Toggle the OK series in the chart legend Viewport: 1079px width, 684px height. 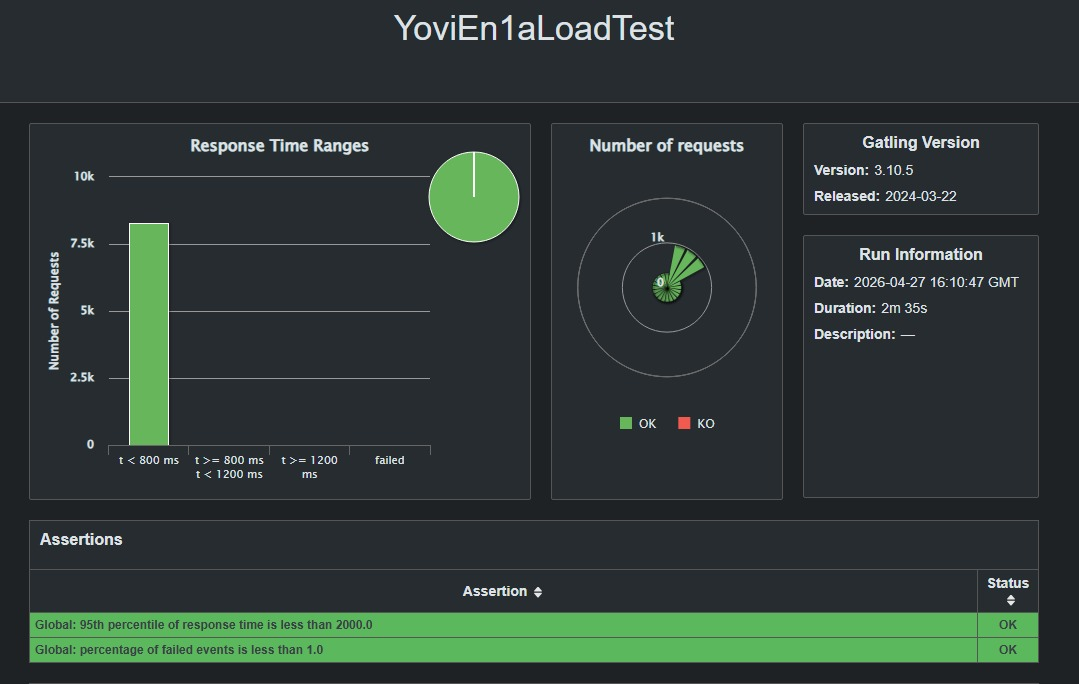637,423
